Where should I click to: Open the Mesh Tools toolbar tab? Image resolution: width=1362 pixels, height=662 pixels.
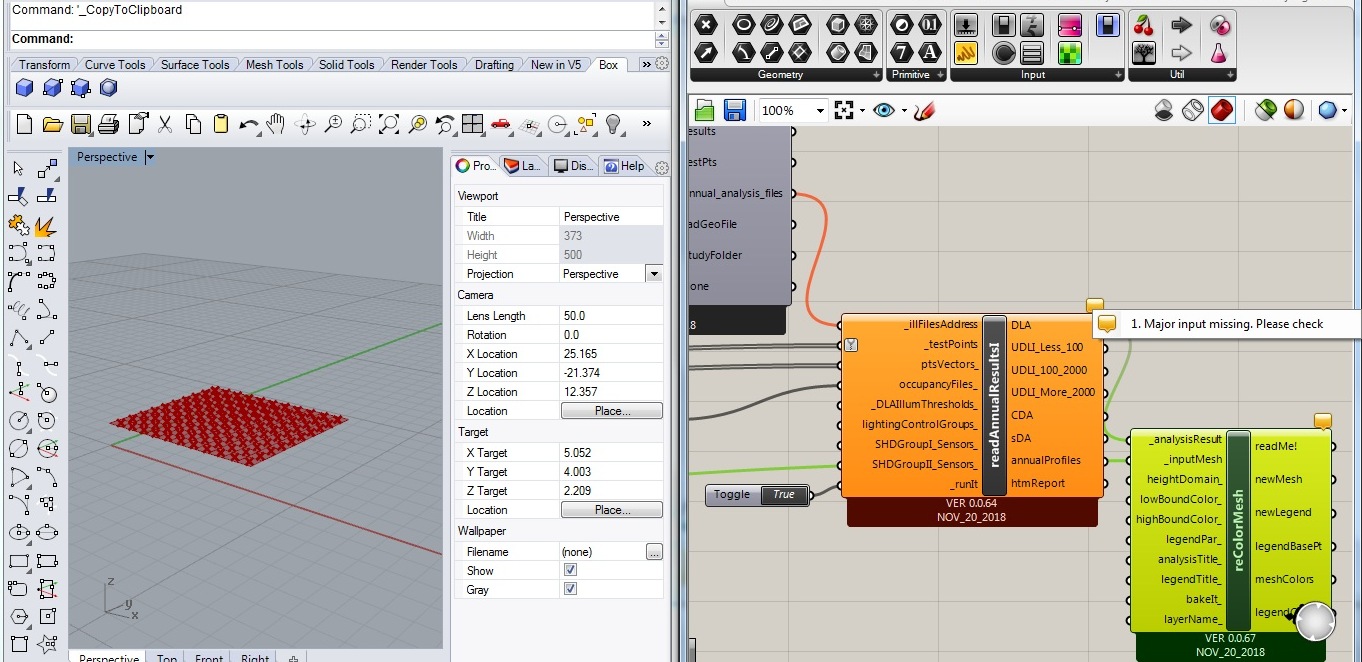pos(274,65)
